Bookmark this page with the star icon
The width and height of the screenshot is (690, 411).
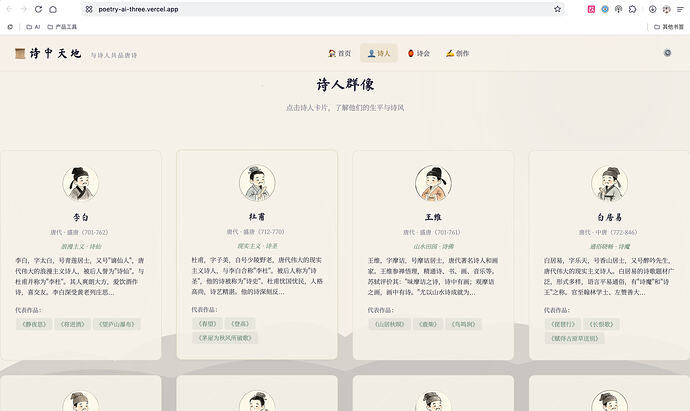[558, 9]
